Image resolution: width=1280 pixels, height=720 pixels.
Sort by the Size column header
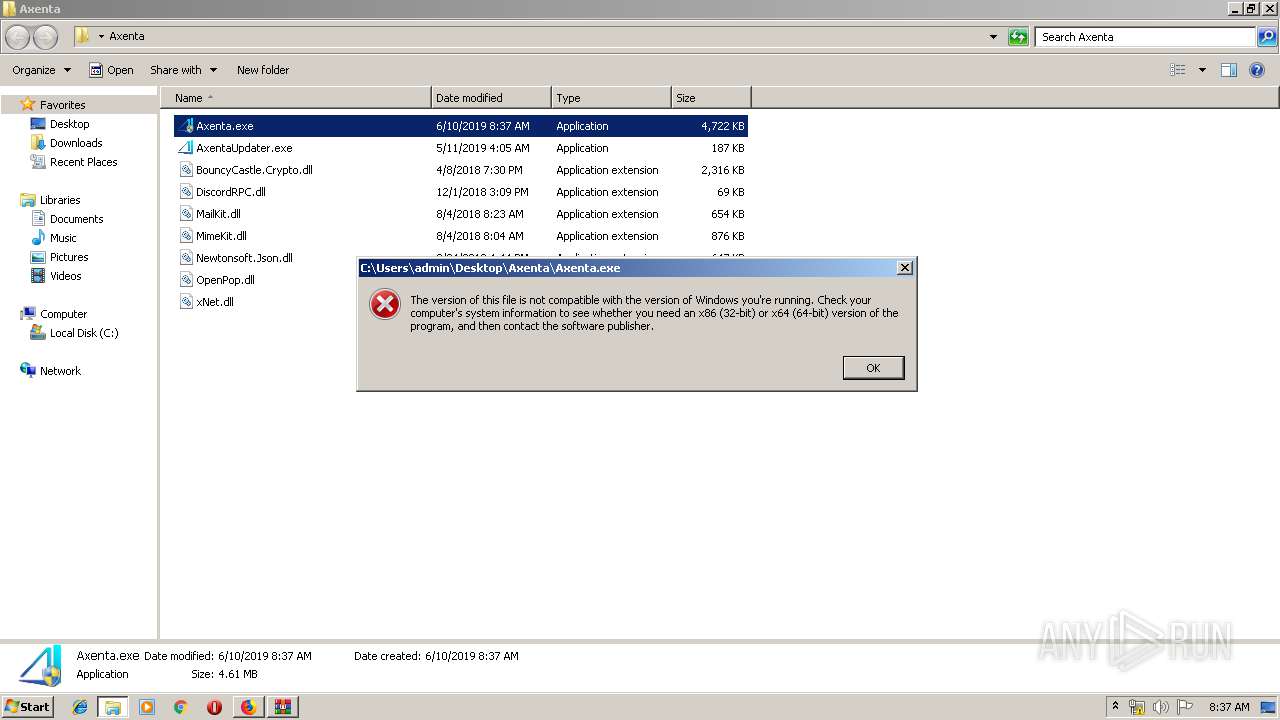click(x=711, y=98)
